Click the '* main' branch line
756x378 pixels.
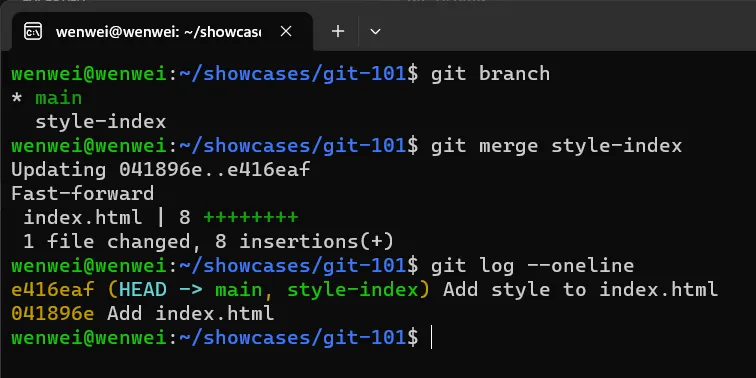(x=46, y=98)
